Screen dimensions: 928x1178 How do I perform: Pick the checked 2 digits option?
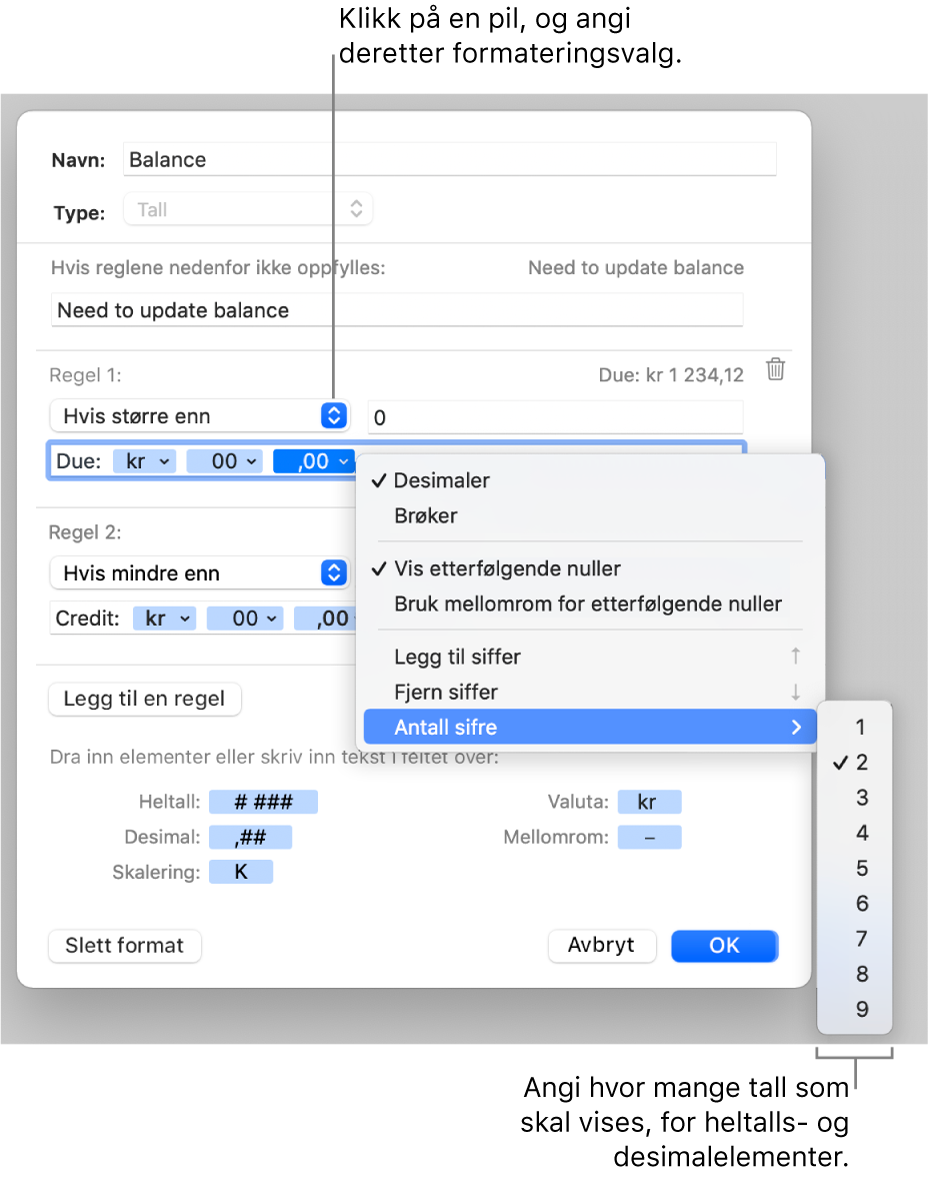(855, 762)
